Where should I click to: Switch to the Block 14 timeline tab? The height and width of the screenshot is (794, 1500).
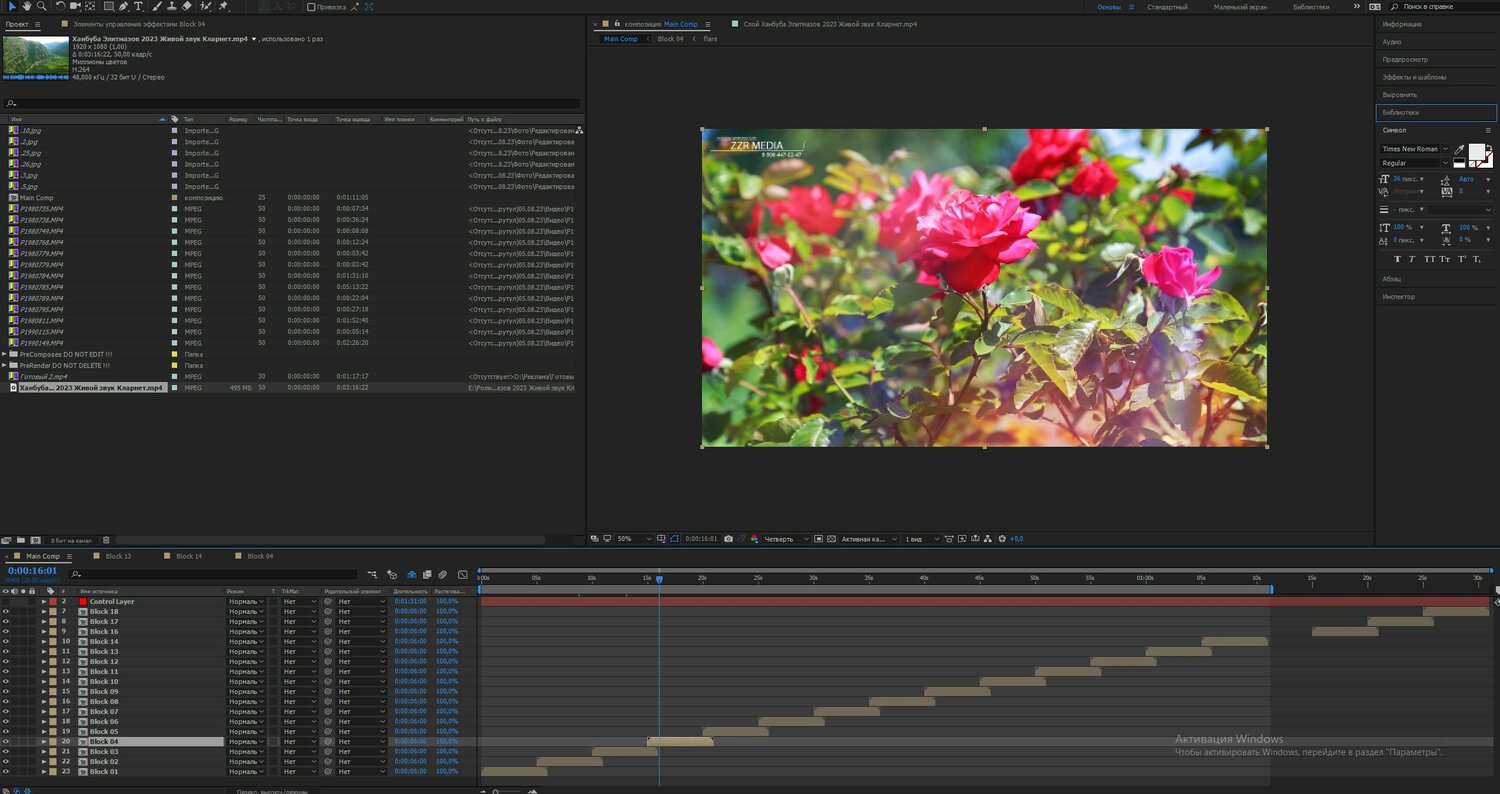pos(189,556)
